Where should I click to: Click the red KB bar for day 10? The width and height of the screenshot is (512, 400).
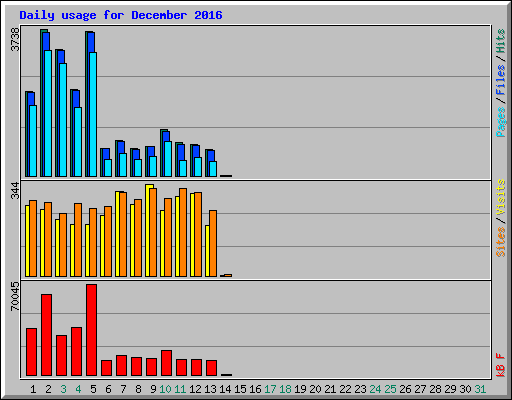[167, 363]
